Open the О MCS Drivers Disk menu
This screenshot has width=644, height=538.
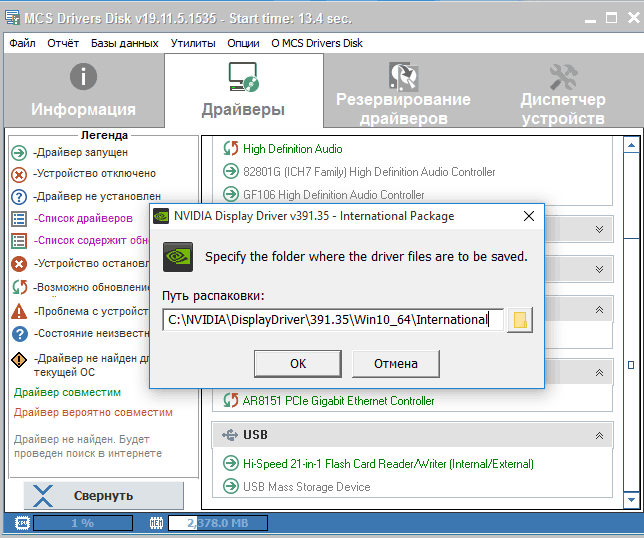point(317,43)
